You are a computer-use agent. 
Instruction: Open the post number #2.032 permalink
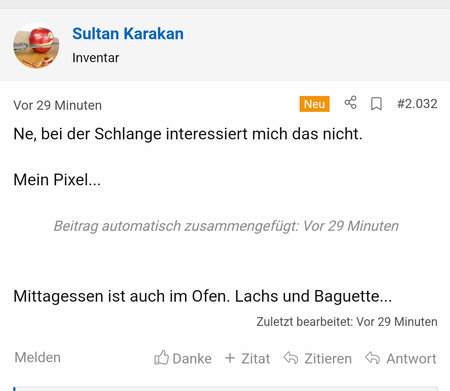click(x=417, y=104)
